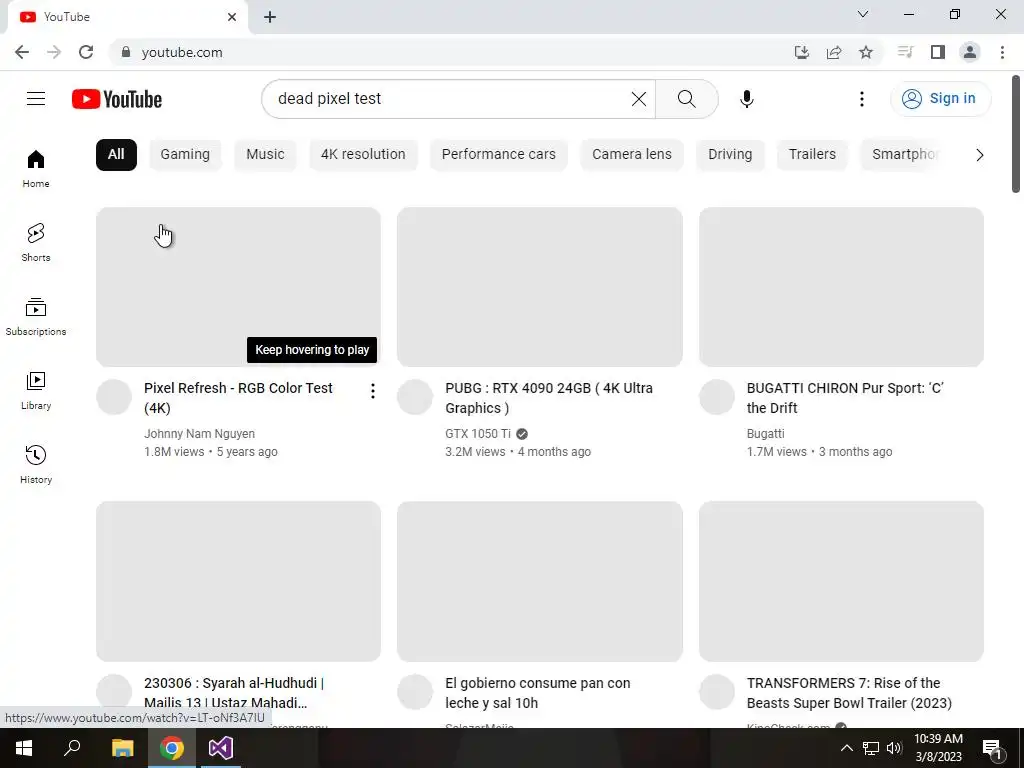Open GTX 1050 Ti channel link
Image resolution: width=1024 pixels, height=768 pixels.
click(478, 434)
